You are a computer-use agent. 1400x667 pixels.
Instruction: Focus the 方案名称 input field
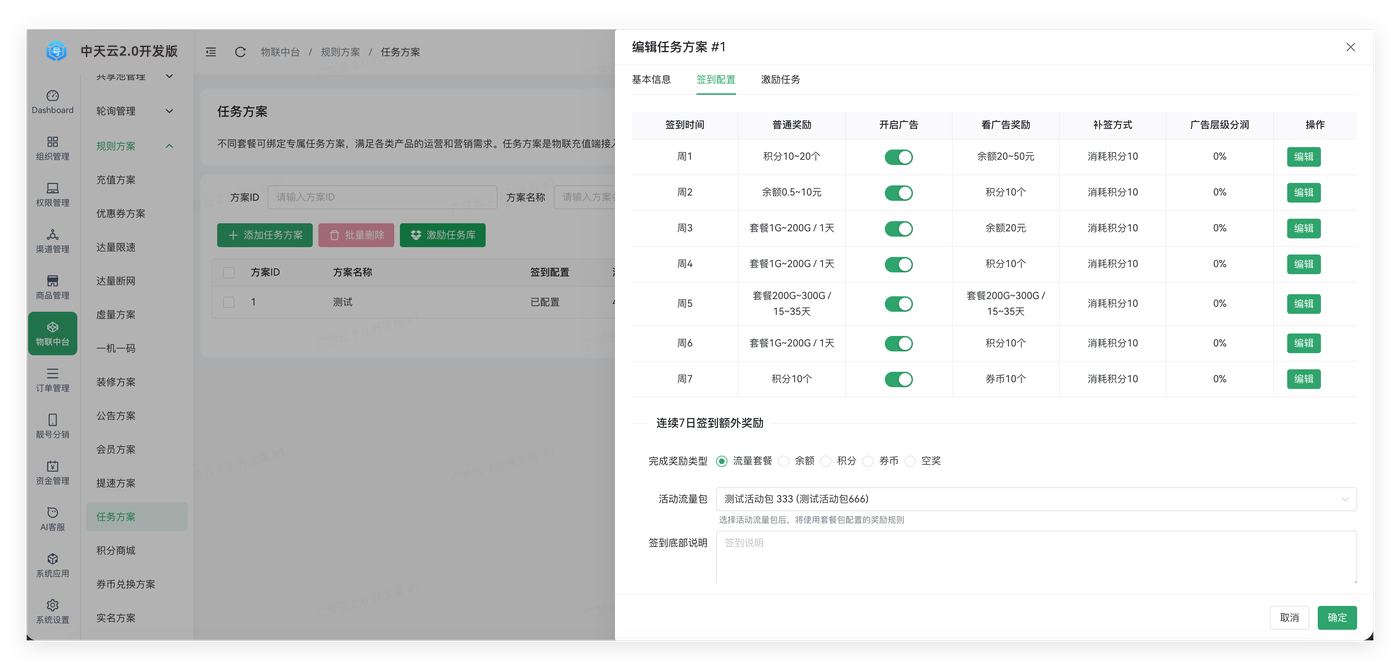coord(585,197)
